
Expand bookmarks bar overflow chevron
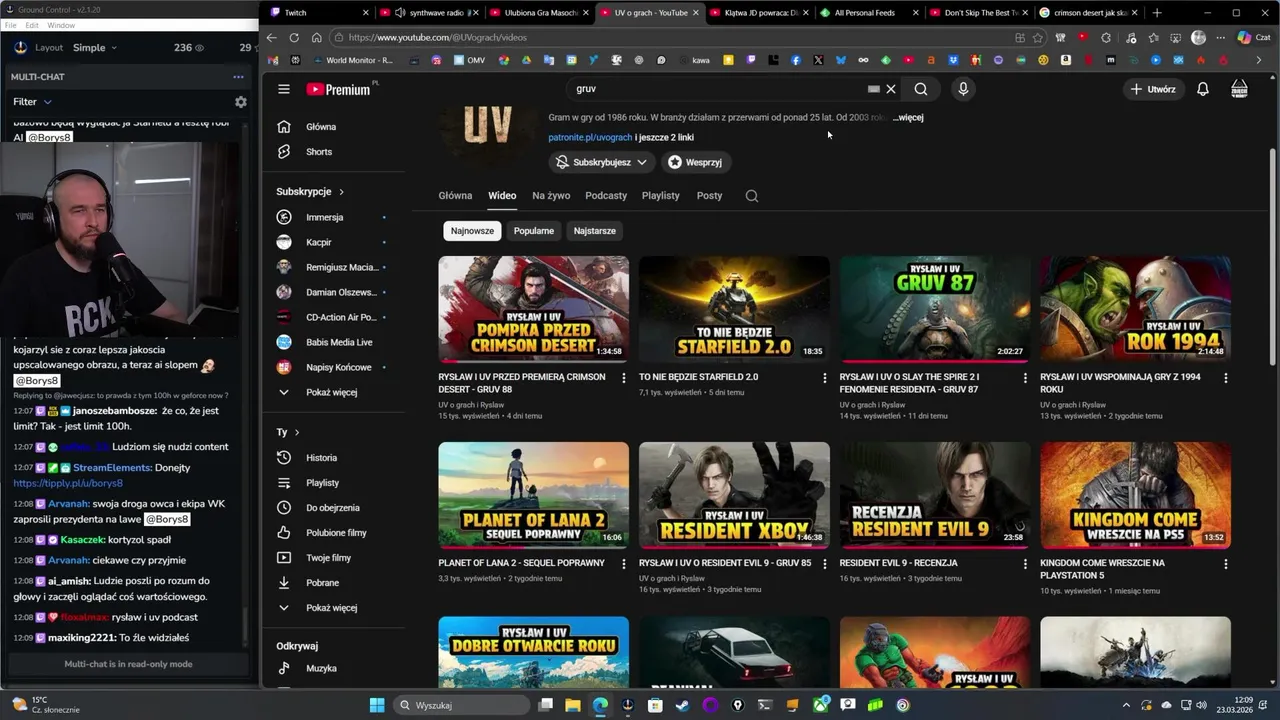coord(1258,60)
